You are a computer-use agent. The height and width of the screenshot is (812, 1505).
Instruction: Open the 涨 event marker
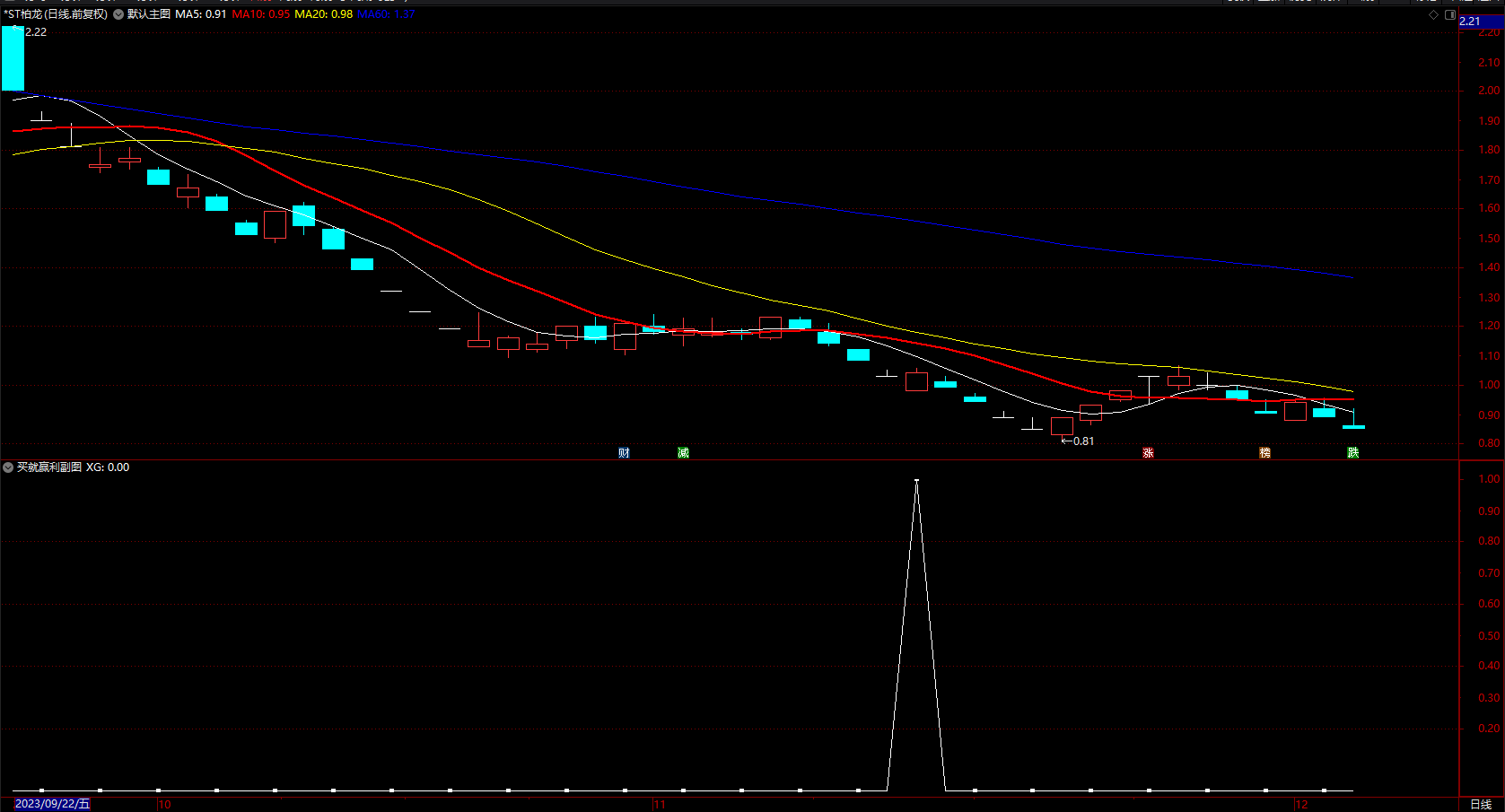(x=1148, y=453)
